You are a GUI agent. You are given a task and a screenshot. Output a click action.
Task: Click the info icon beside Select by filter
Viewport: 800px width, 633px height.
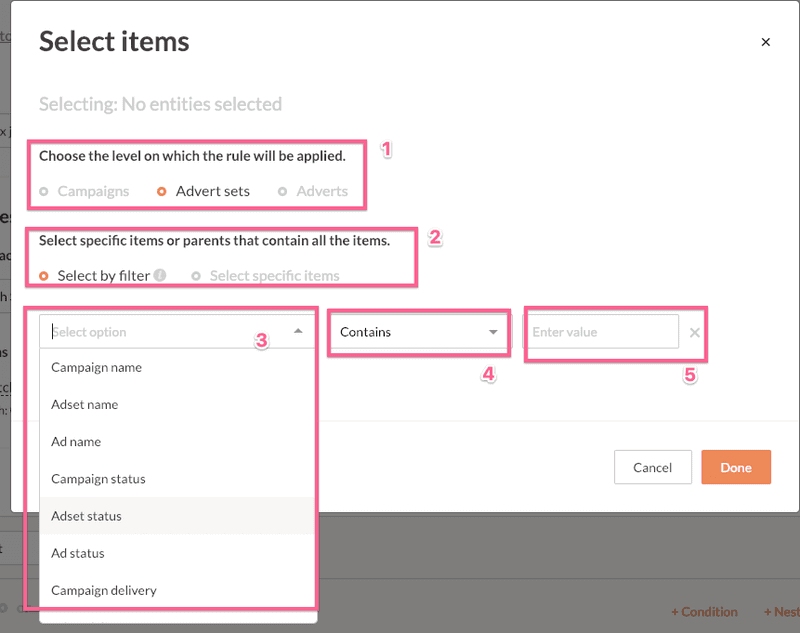coord(160,275)
